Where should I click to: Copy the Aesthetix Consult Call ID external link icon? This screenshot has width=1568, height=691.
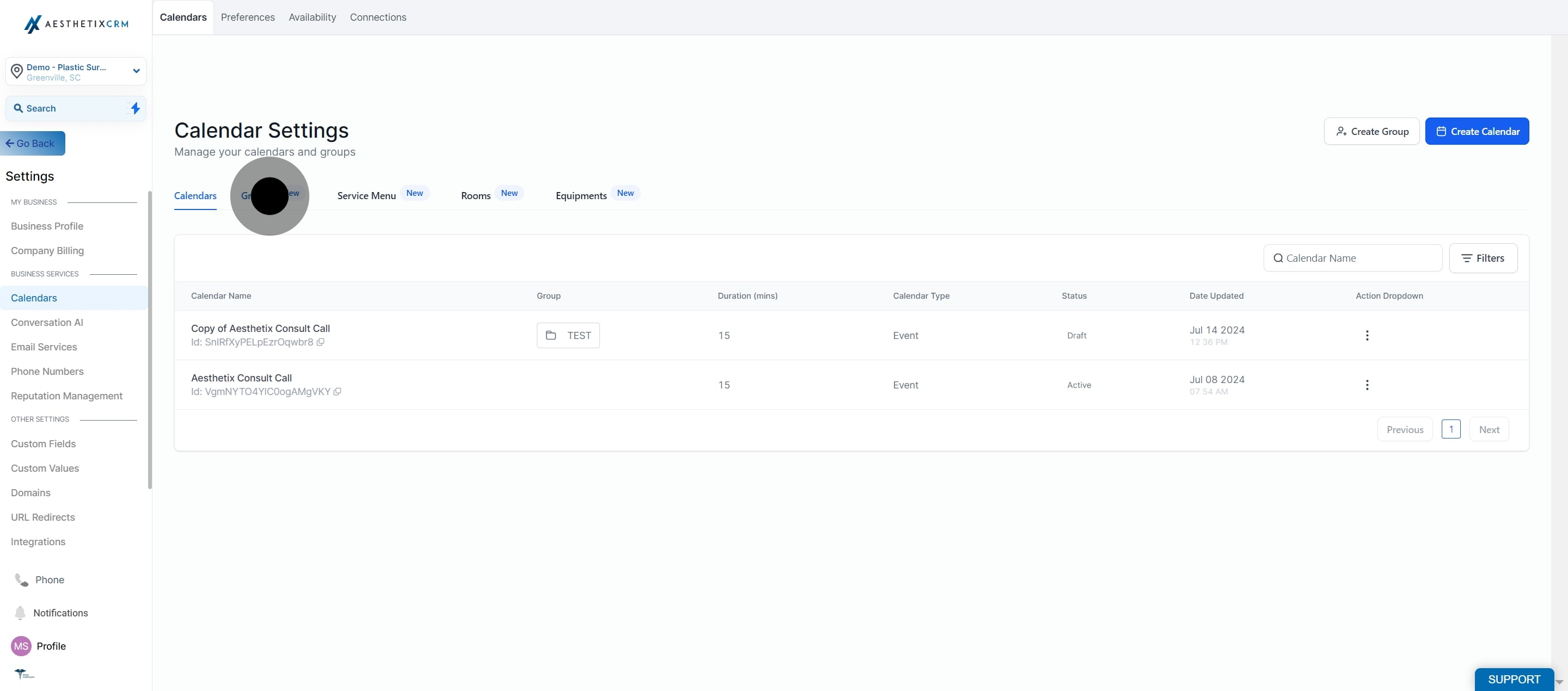pyautogui.click(x=339, y=392)
